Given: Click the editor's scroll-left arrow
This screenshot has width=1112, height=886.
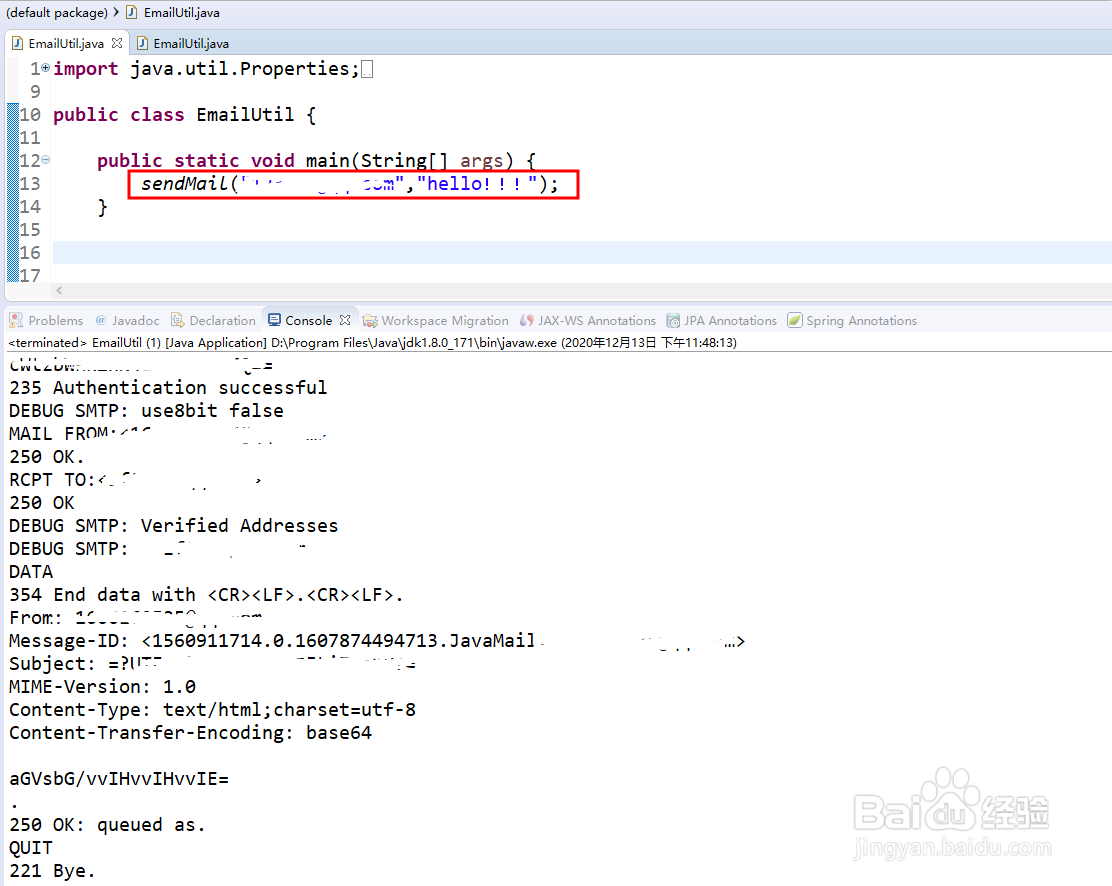Looking at the screenshot, I should point(60,290).
